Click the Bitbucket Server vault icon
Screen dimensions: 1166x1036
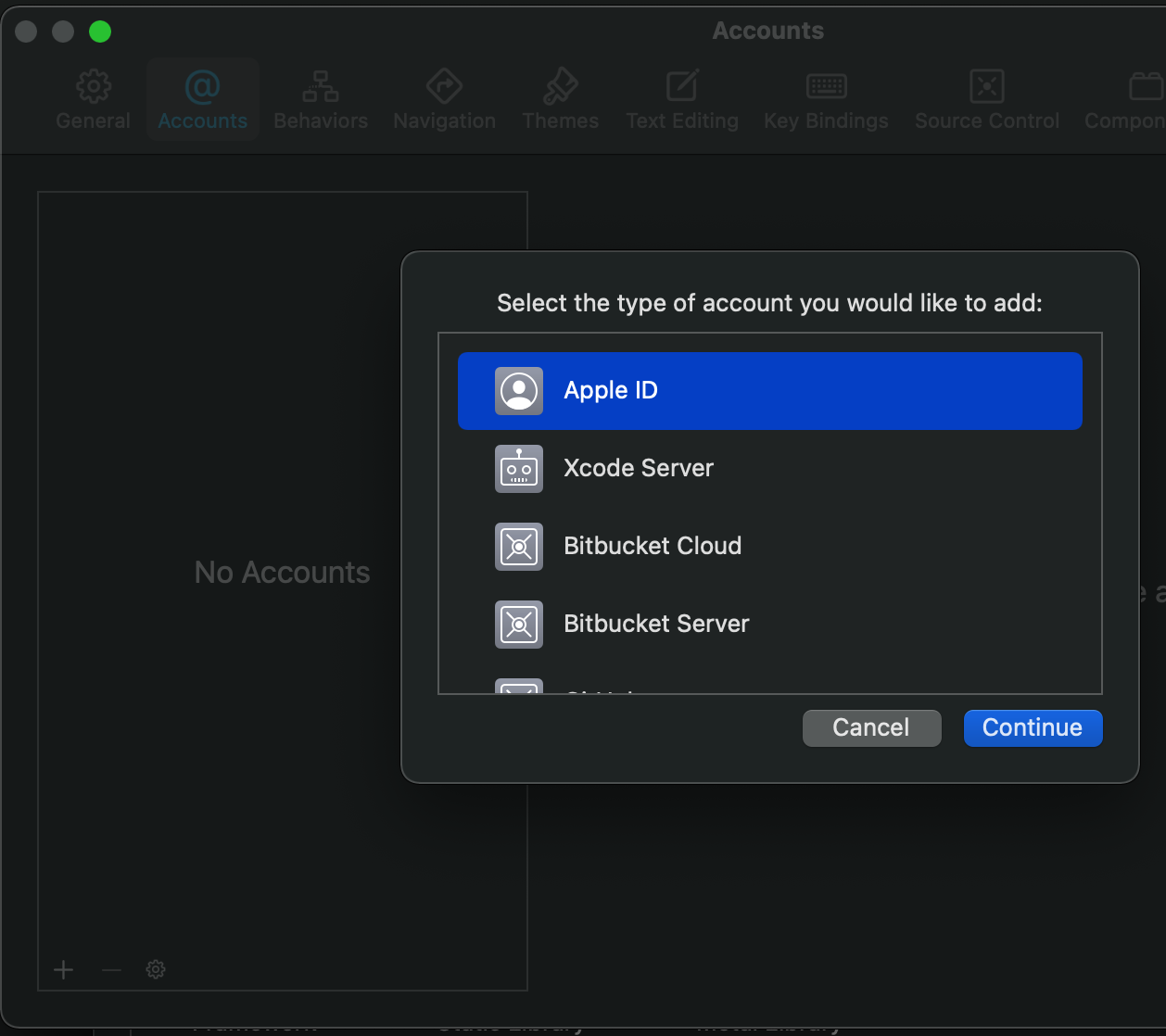point(519,624)
